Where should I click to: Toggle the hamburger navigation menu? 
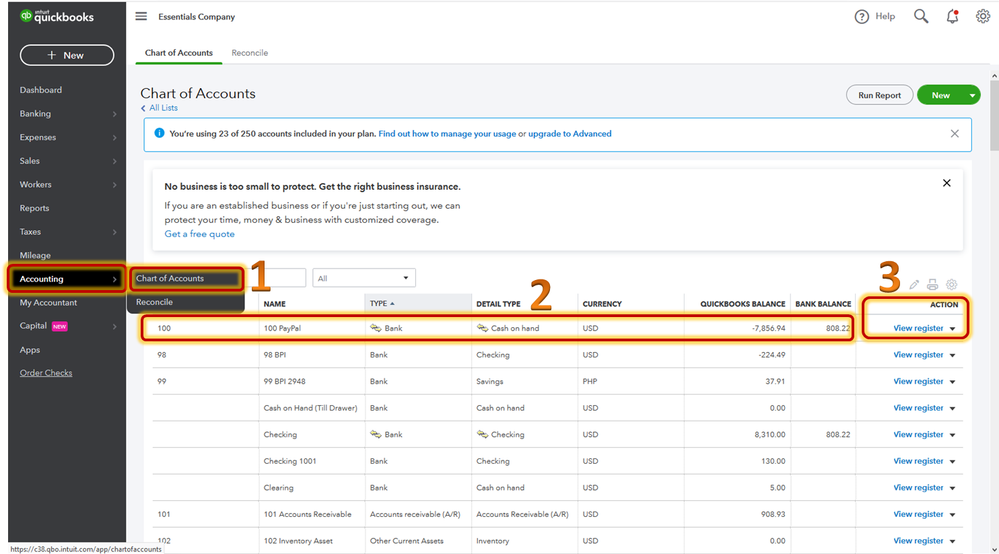pos(141,16)
